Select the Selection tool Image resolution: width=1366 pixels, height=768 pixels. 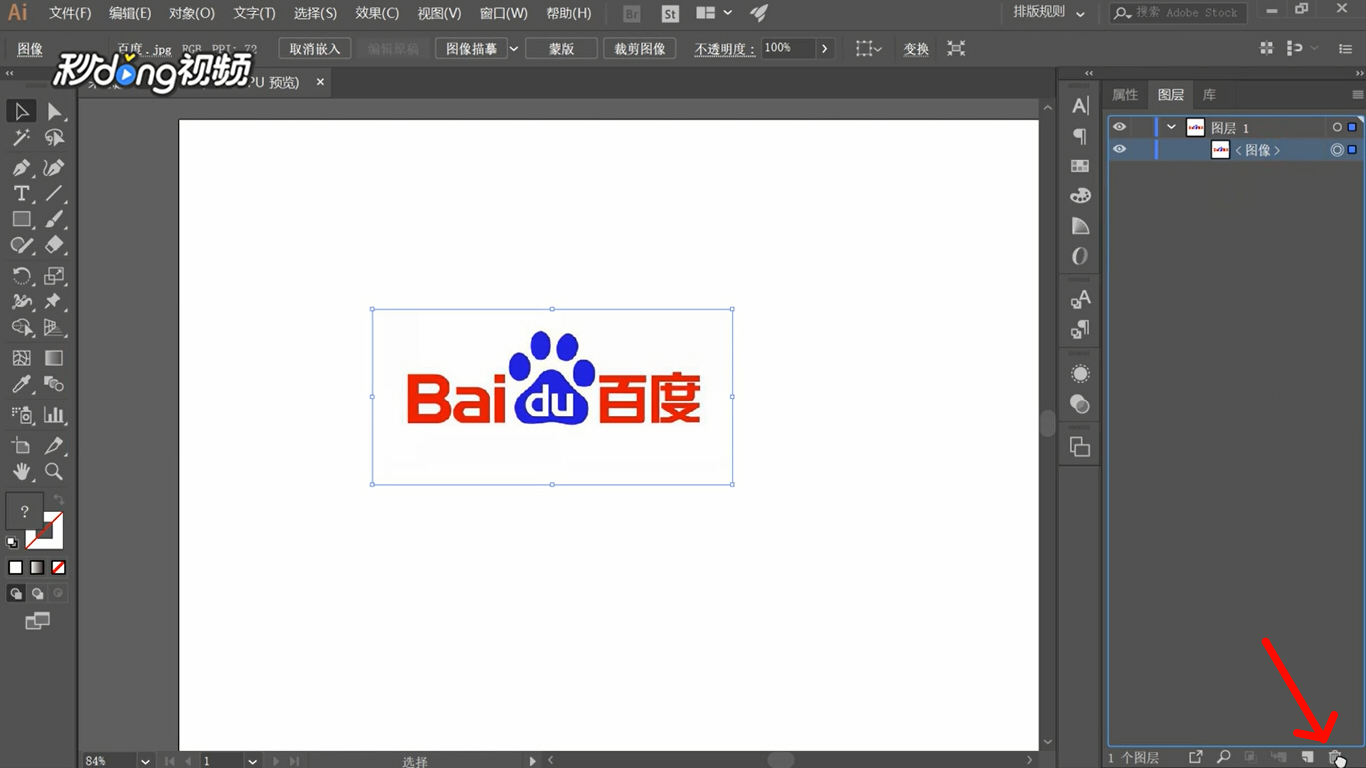[x=20, y=110]
